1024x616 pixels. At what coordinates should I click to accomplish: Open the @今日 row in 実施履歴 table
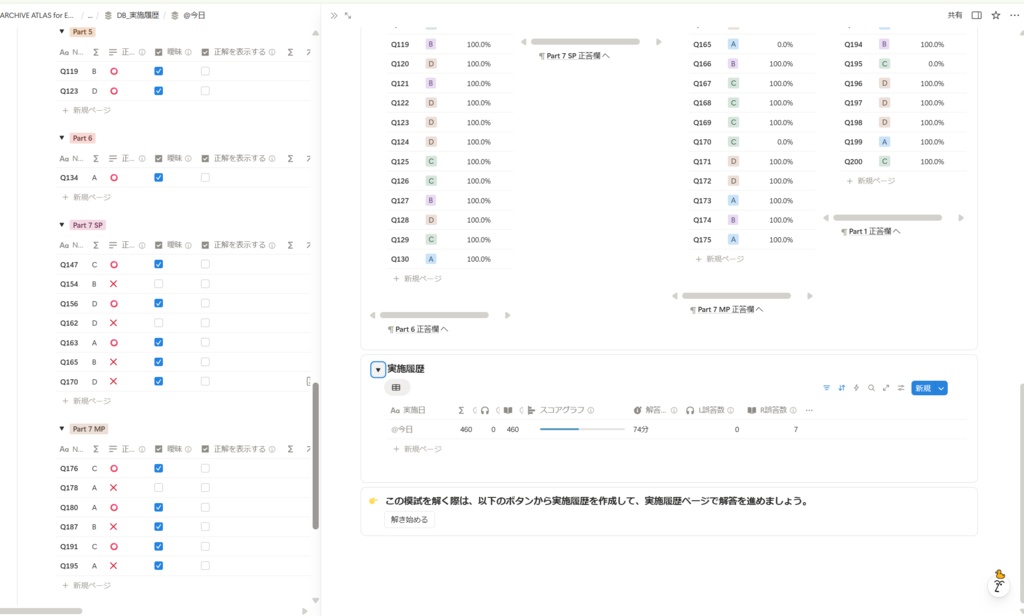pos(402,429)
